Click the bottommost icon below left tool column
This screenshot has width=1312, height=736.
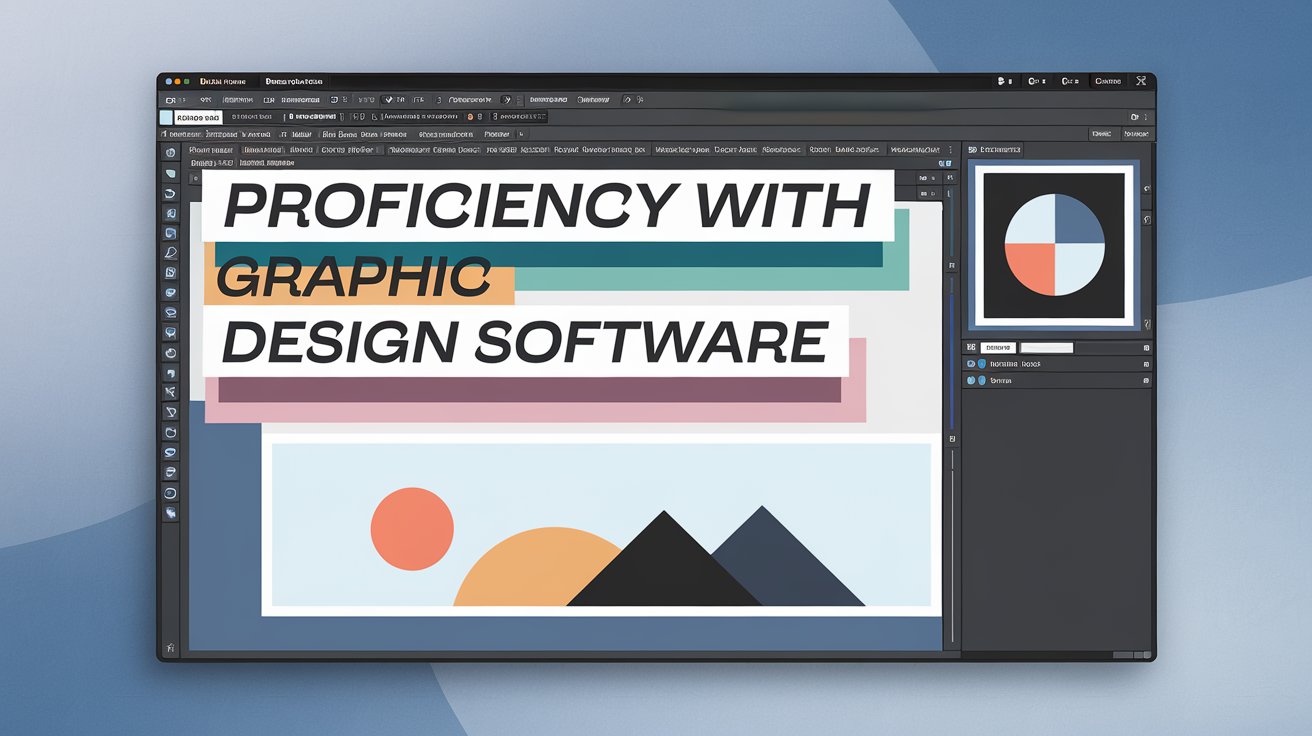tap(169, 648)
